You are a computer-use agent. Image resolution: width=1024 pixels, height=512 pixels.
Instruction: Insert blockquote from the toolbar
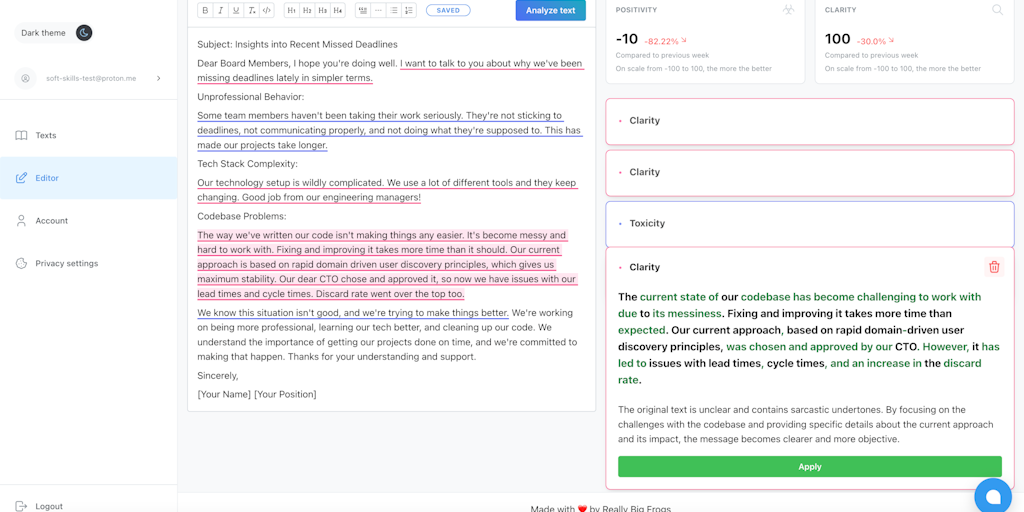tap(362, 10)
